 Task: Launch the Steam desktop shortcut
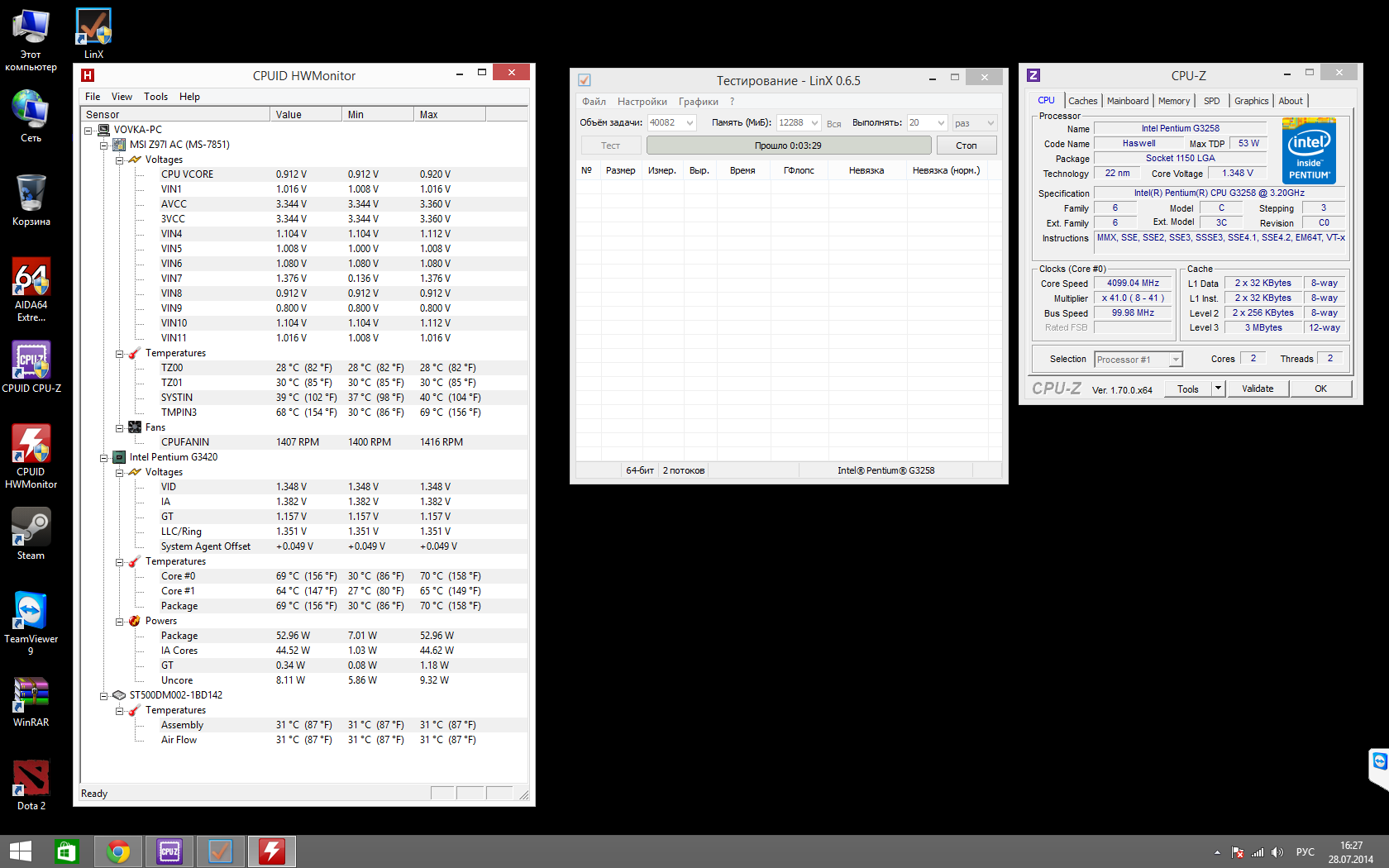(31, 534)
